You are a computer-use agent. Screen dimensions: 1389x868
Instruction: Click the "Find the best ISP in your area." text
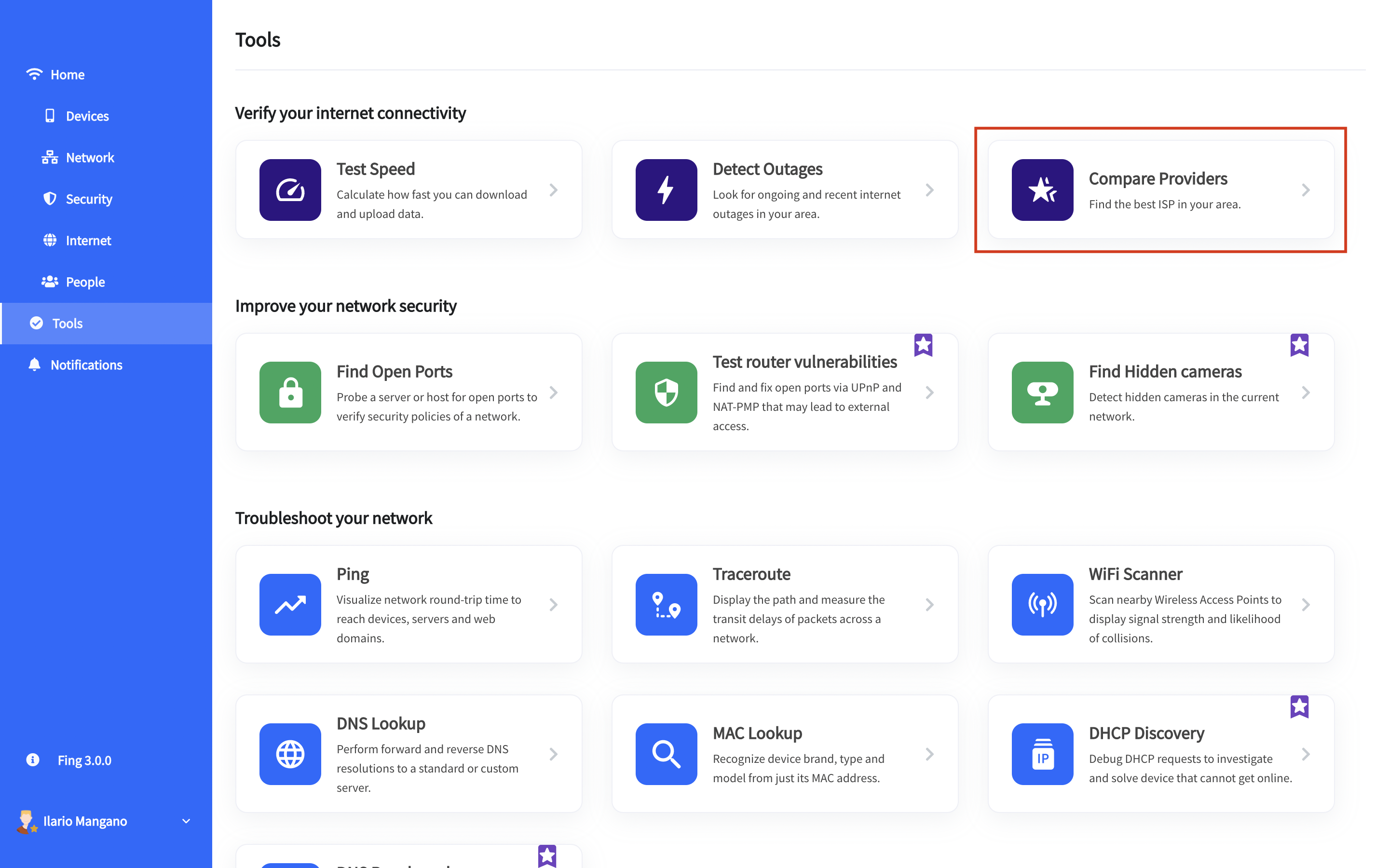tap(1165, 204)
